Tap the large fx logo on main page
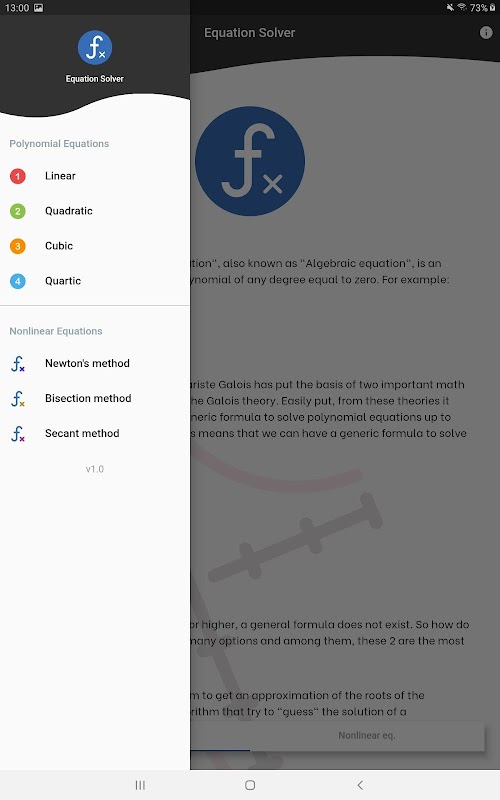Screen dimensions: 500x800 [250, 161]
